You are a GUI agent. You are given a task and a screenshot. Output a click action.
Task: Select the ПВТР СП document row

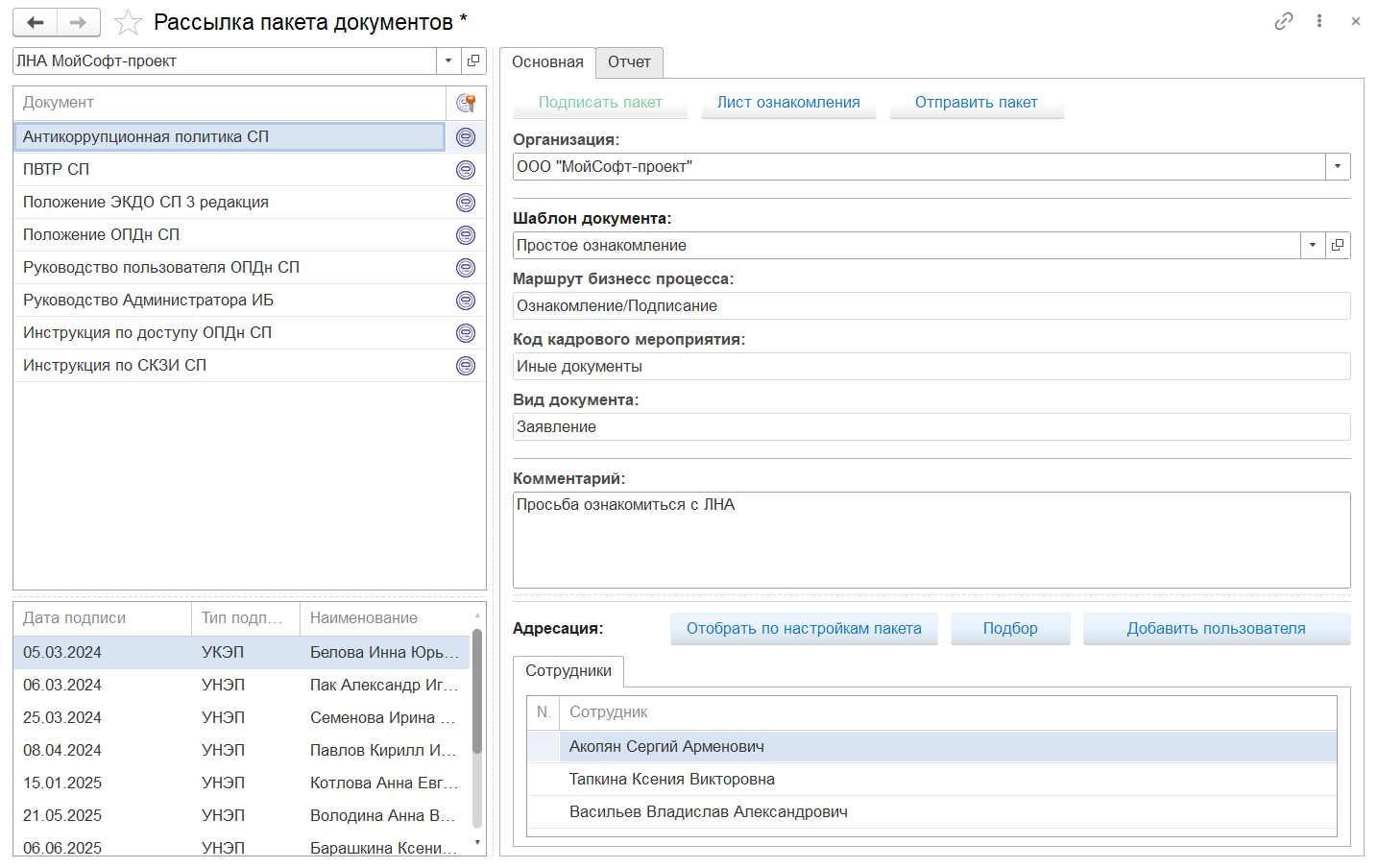(230, 170)
